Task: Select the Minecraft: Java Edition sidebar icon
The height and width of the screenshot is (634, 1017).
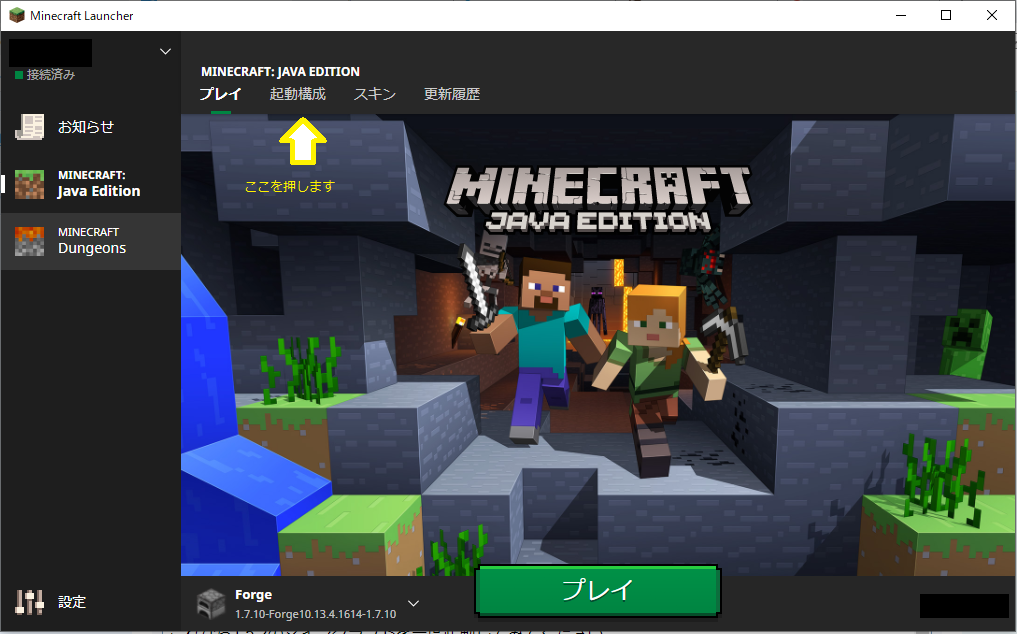Action: tap(29, 184)
